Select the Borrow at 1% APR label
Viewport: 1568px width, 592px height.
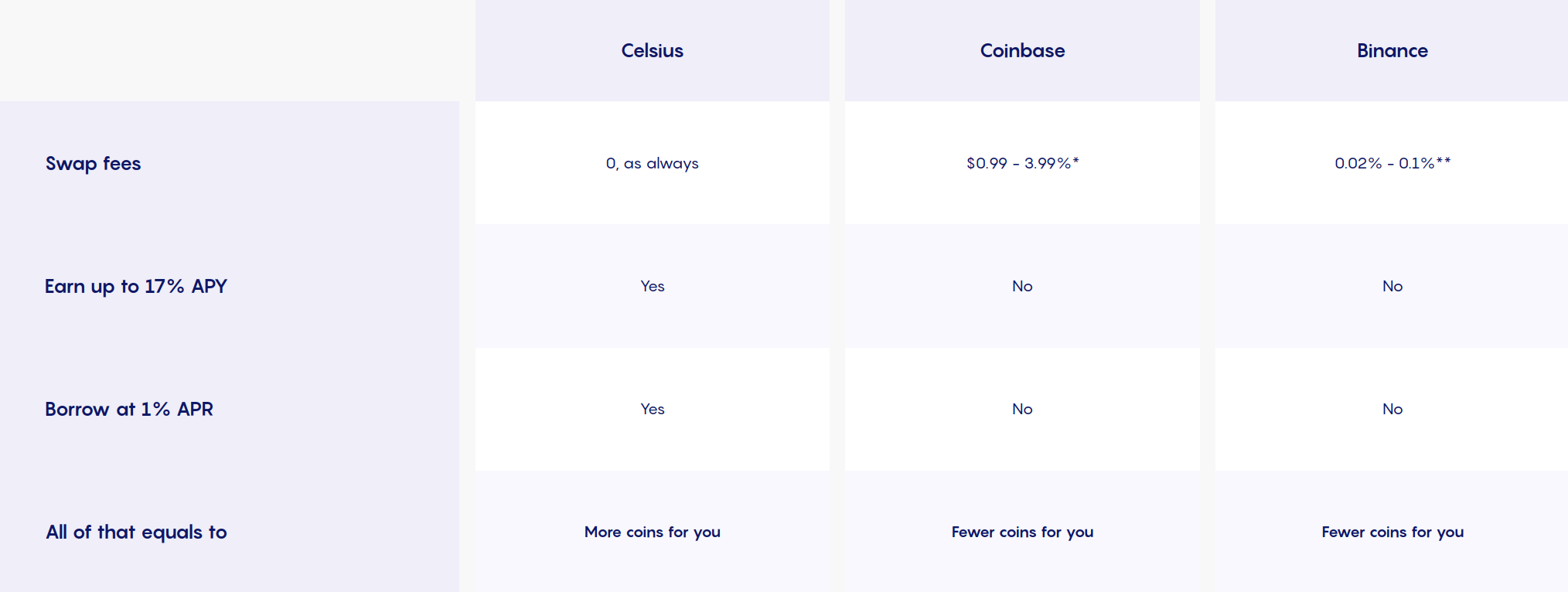129,409
